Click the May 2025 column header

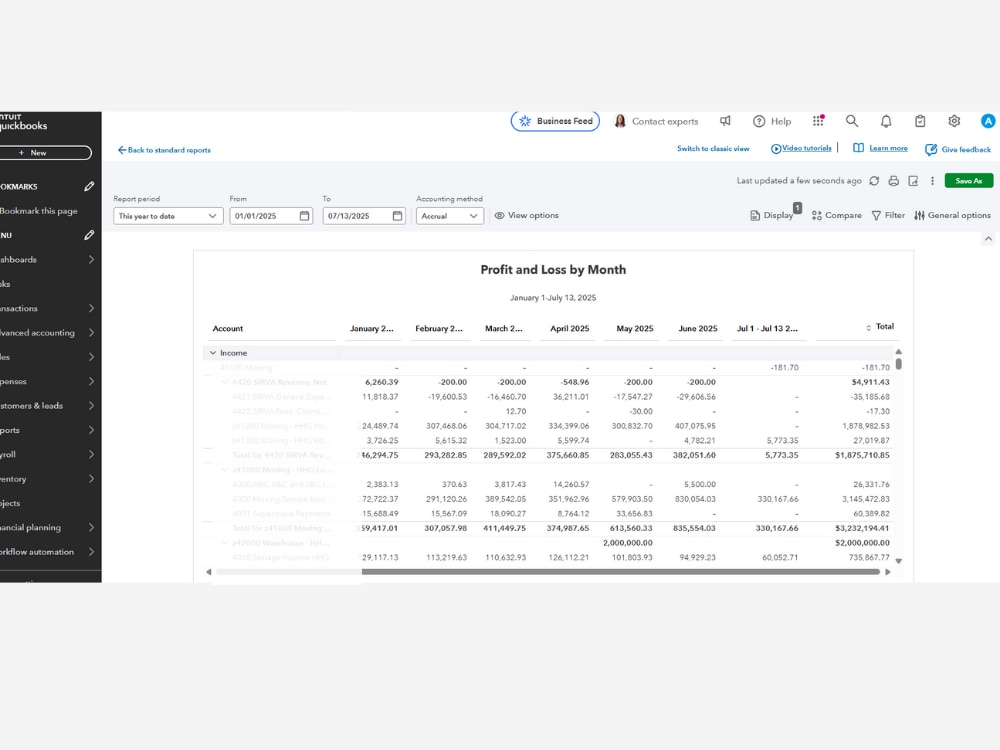635,329
